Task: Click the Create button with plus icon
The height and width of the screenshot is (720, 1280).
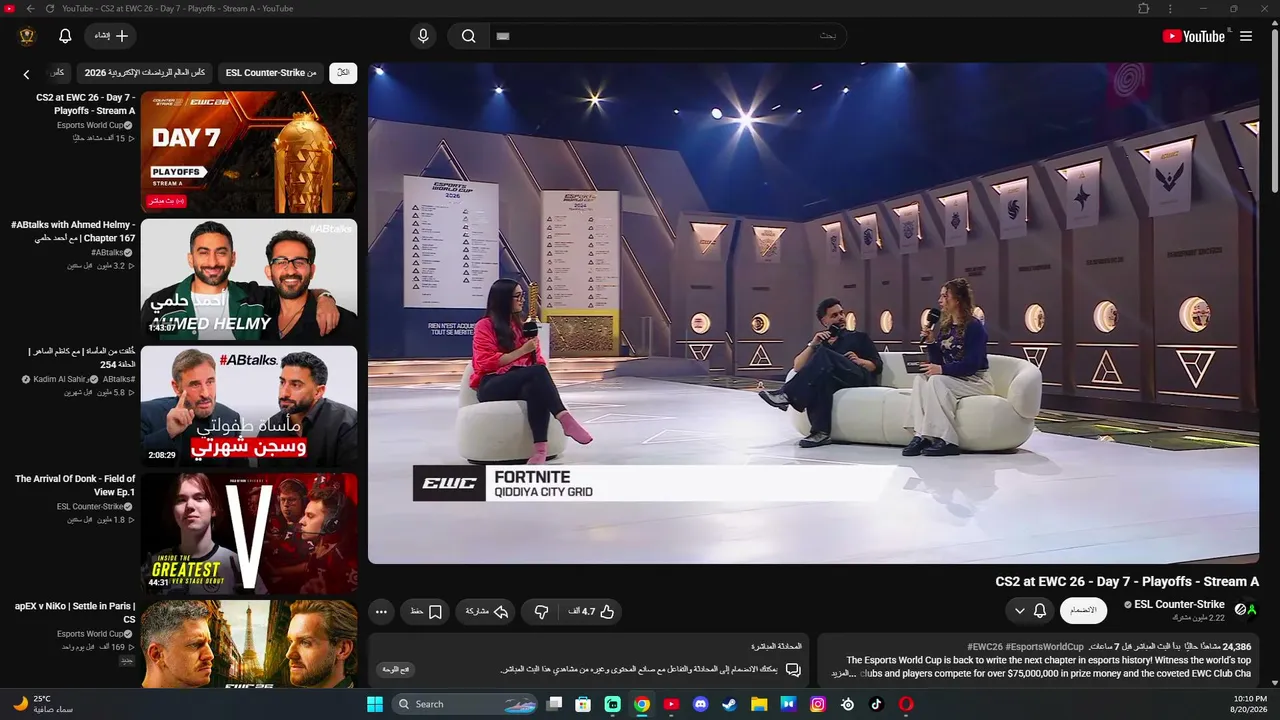Action: tap(110, 36)
